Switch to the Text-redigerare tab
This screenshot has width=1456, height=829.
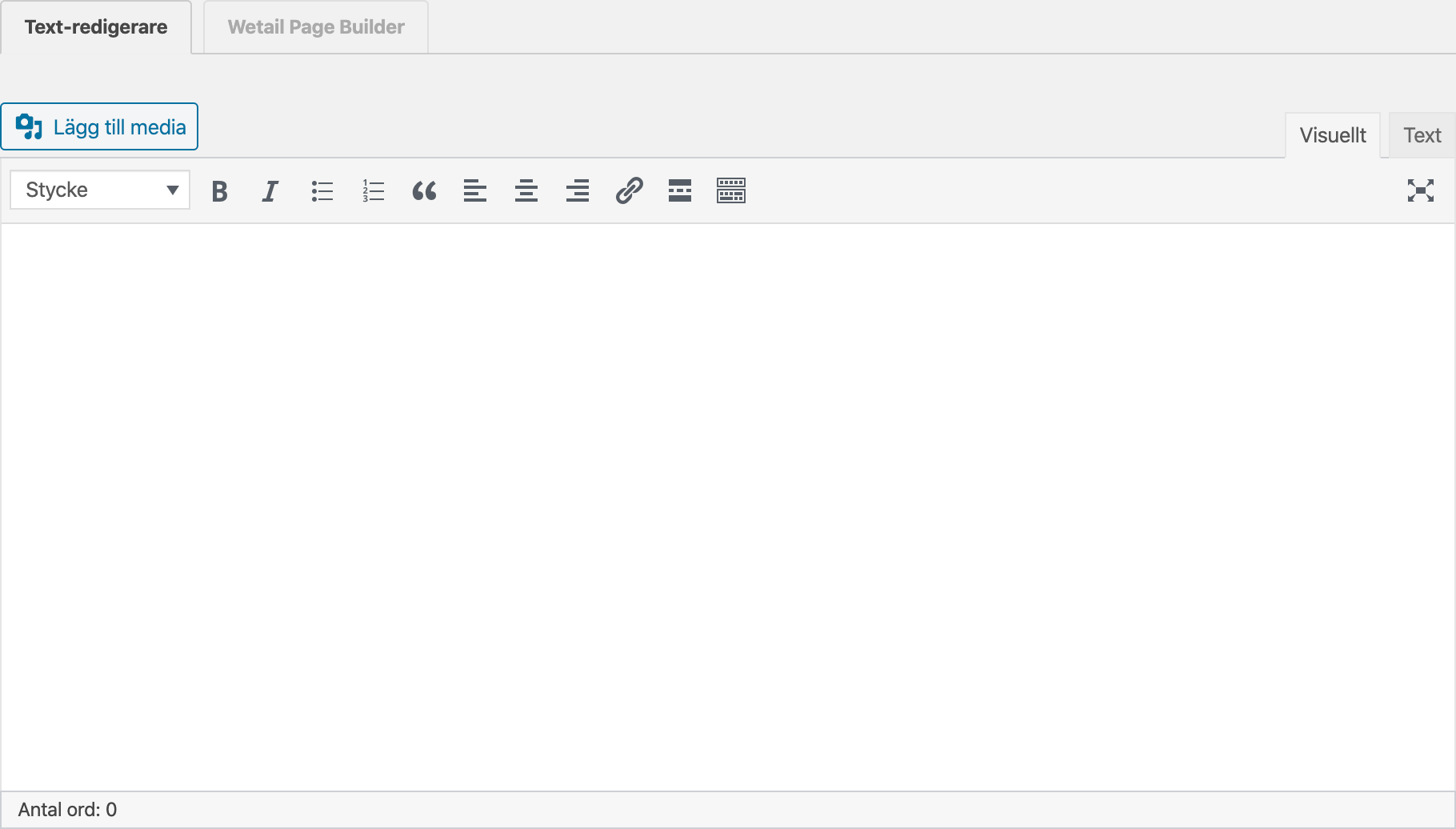(96, 27)
